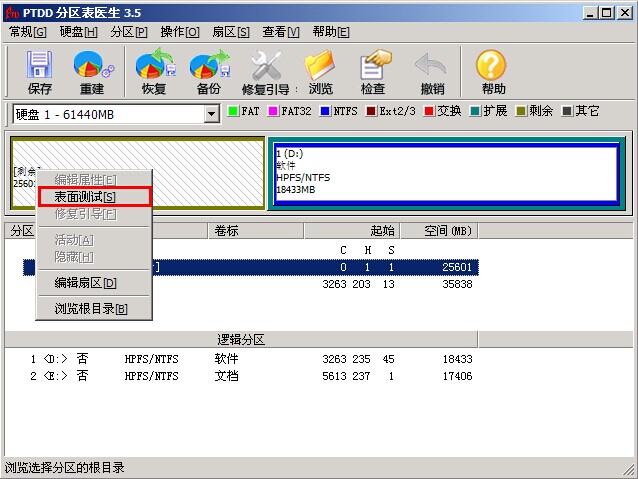Click status bar text 浏览选择分区的根目录
Viewport: 638px width, 479px height.
65,468
